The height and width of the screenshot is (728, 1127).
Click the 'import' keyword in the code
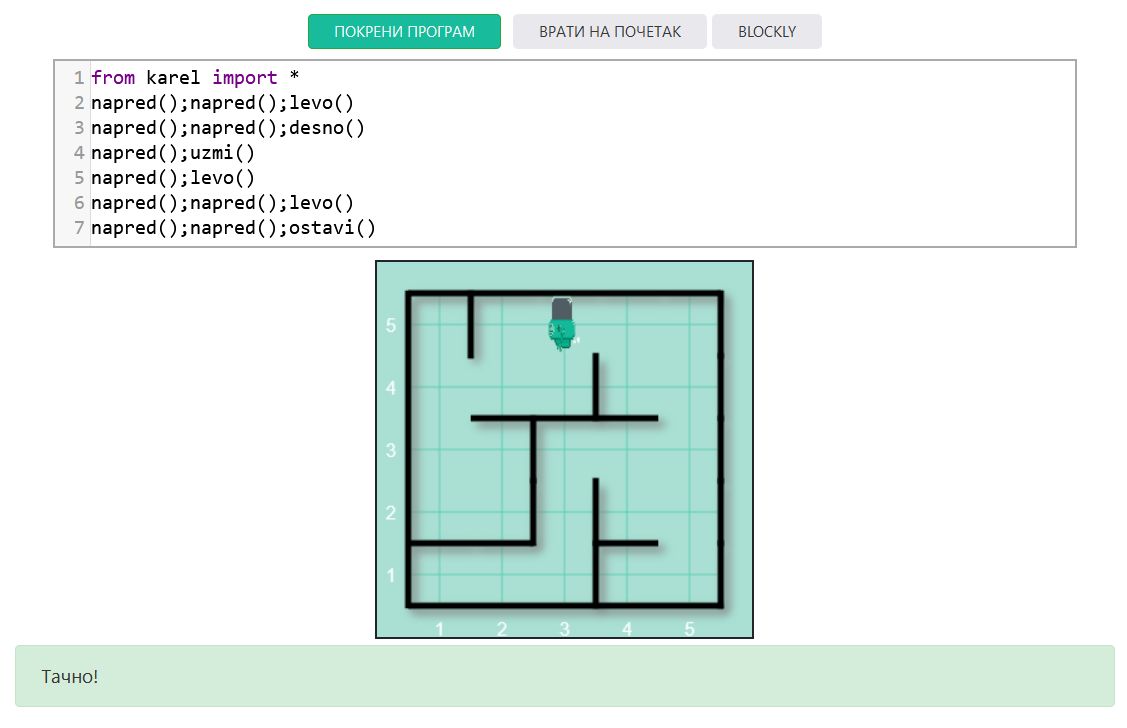[244, 78]
